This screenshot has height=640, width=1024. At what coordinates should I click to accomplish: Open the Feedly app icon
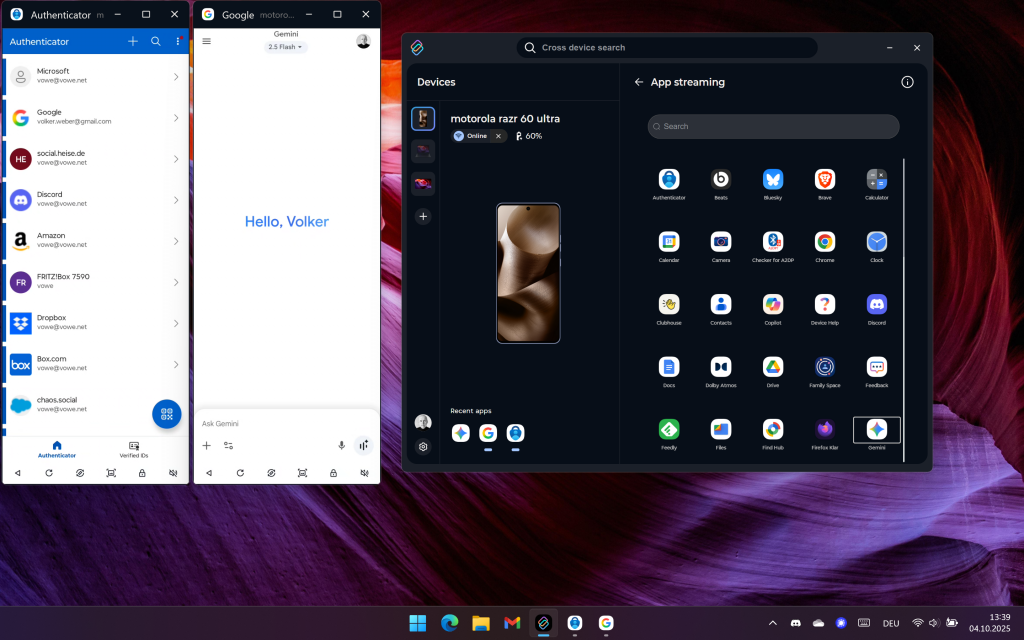(x=669, y=429)
